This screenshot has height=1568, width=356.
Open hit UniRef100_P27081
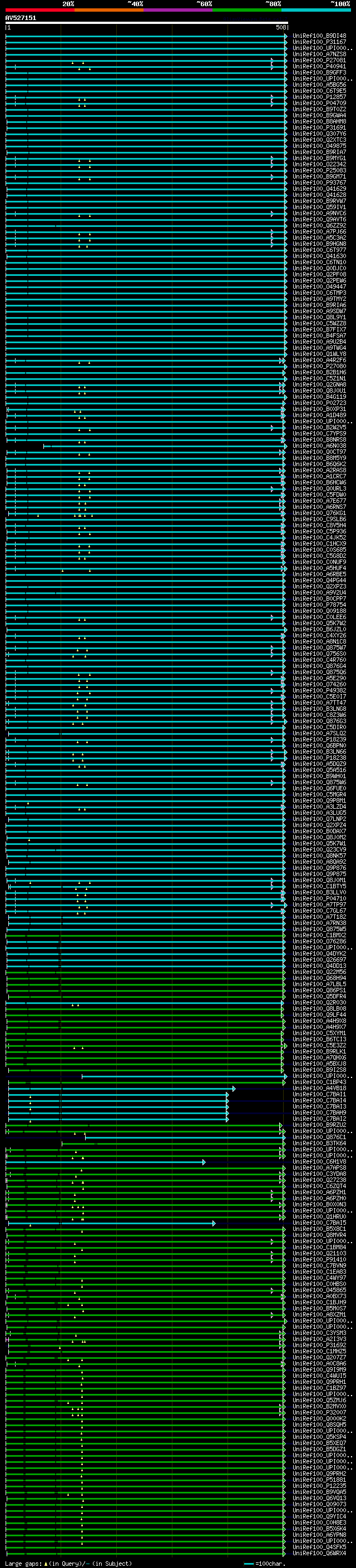coord(319,60)
